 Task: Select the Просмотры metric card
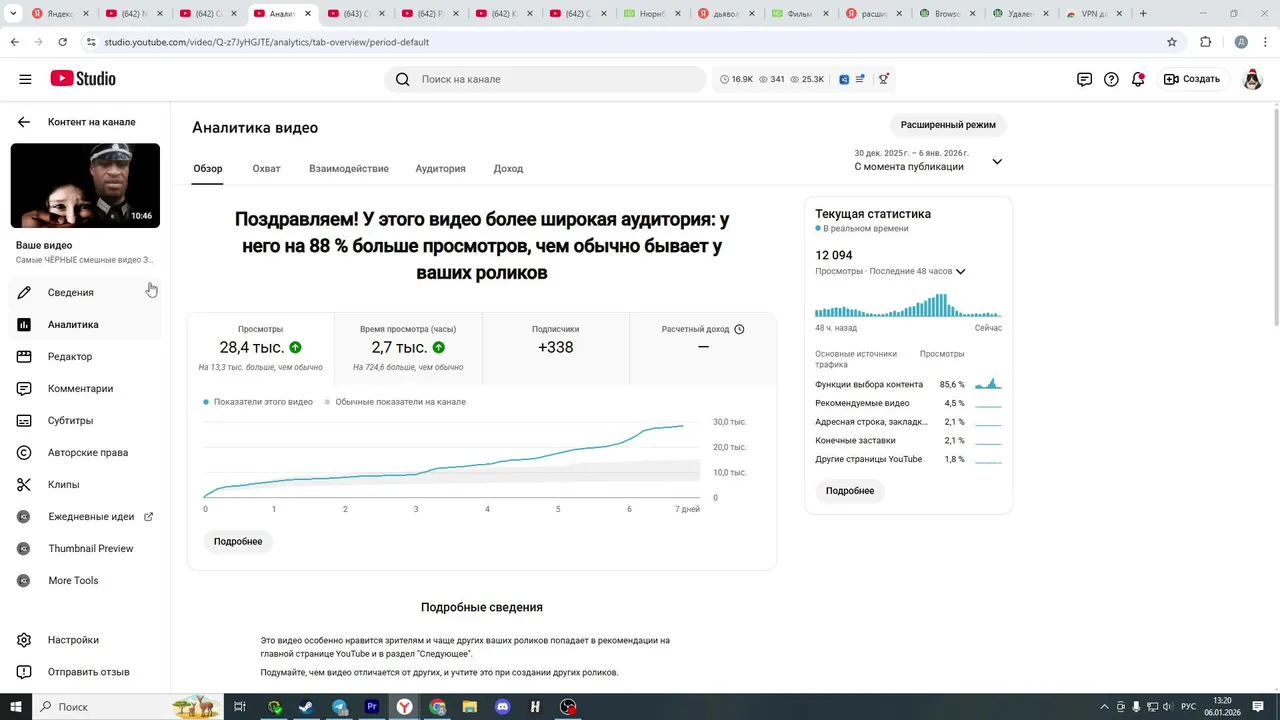260,348
